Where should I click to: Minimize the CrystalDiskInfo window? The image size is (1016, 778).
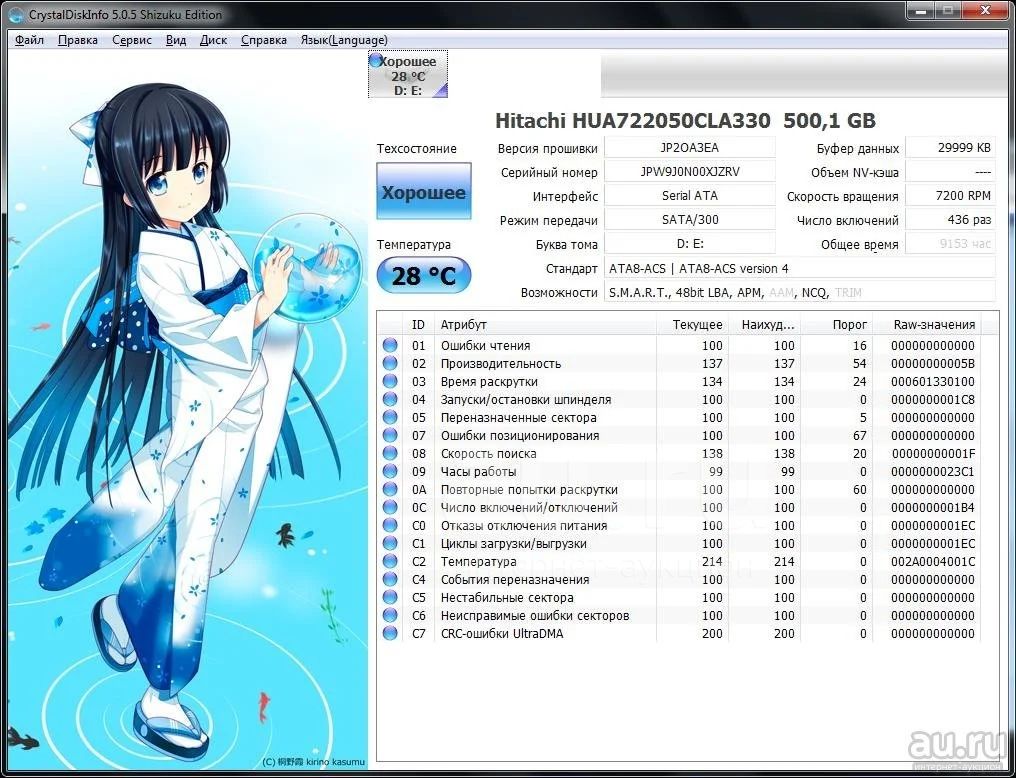(x=919, y=10)
